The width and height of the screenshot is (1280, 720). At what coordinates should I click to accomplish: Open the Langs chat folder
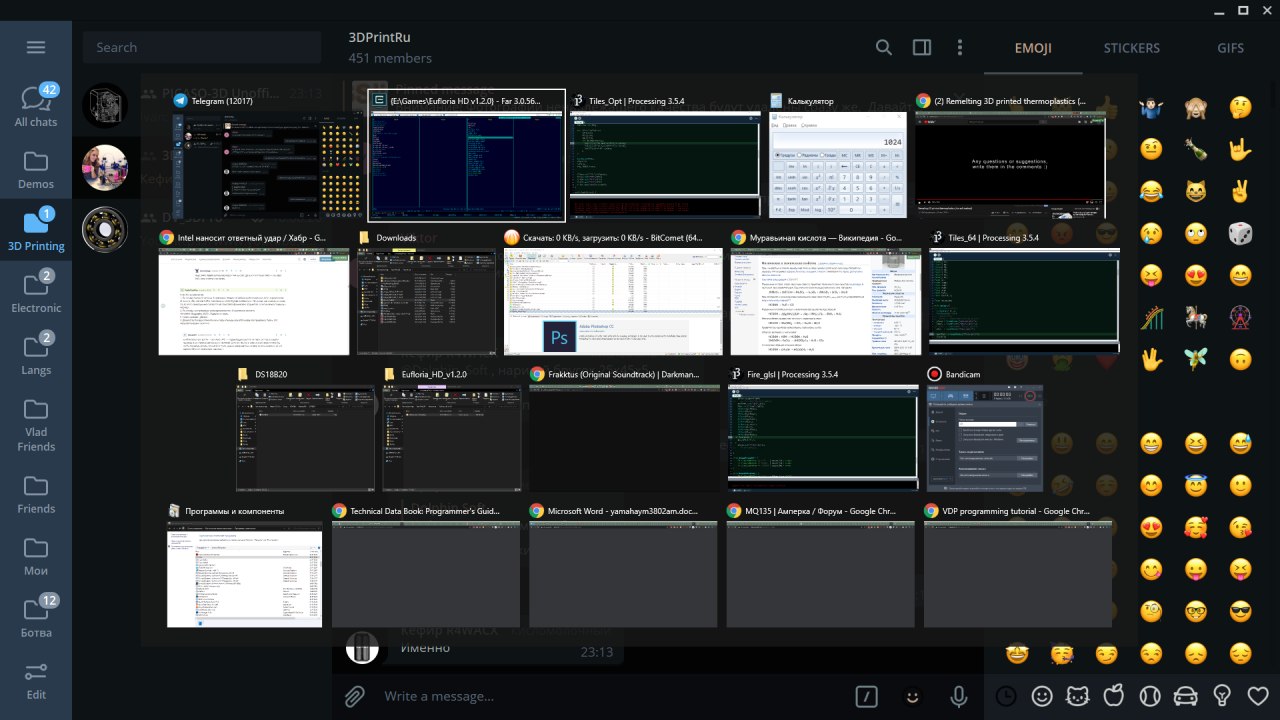(x=36, y=353)
